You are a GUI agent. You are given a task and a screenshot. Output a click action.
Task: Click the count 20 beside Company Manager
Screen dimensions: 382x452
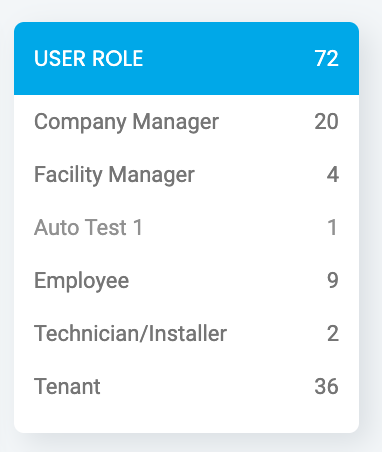click(x=326, y=121)
